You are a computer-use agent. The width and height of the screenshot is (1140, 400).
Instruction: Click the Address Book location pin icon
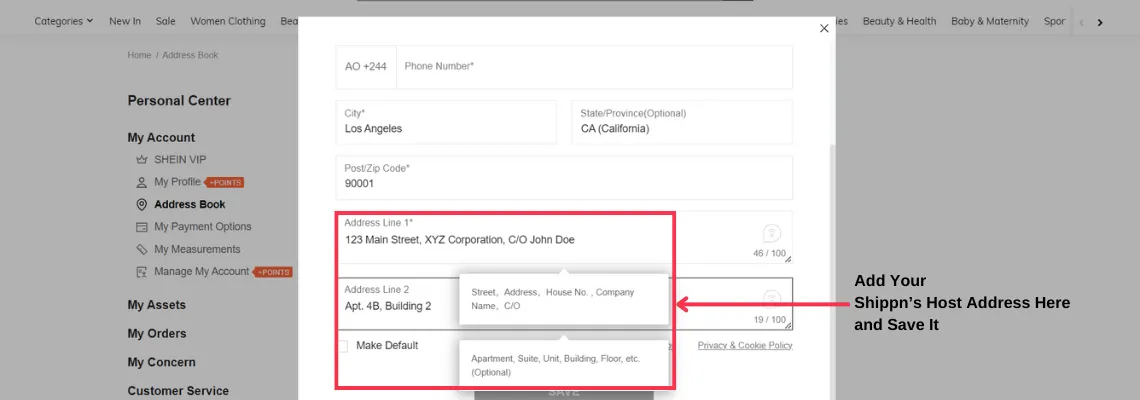click(x=141, y=205)
